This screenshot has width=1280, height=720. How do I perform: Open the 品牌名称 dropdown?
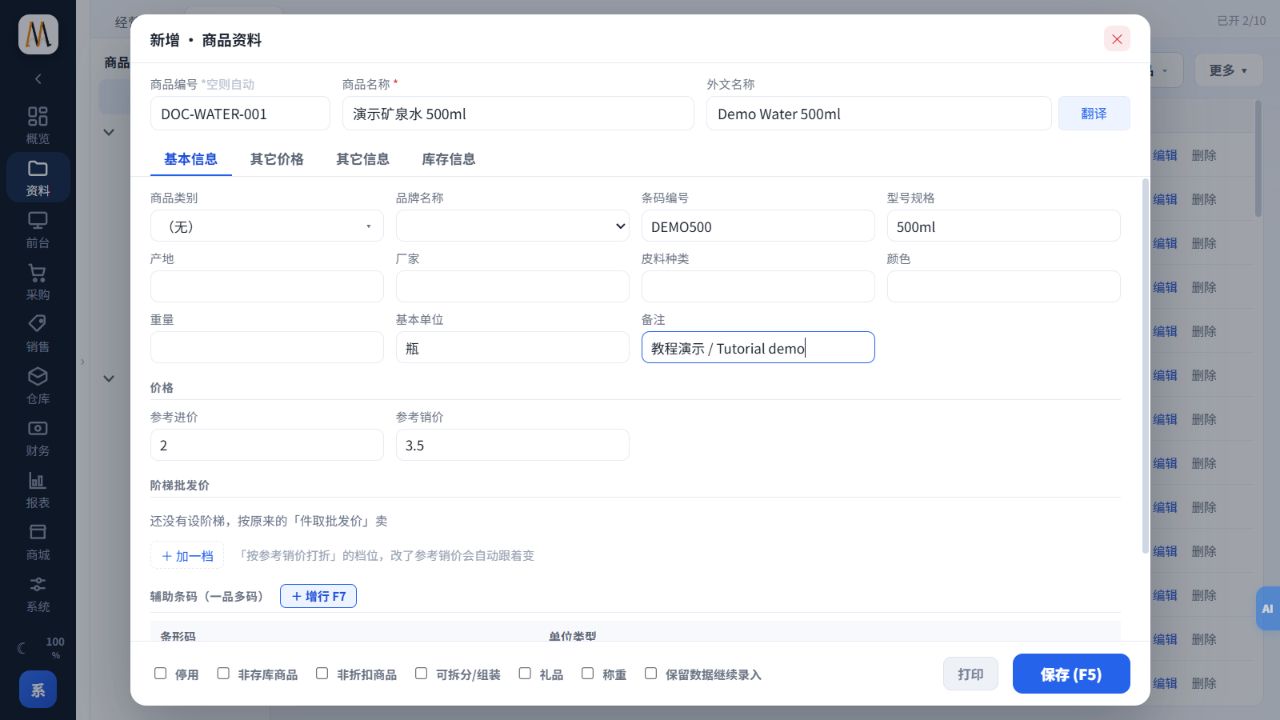tap(513, 226)
